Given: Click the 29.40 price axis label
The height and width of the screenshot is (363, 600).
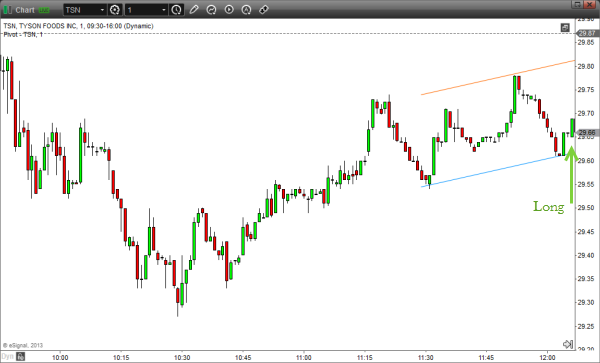Looking at the screenshot, I should [x=586, y=255].
